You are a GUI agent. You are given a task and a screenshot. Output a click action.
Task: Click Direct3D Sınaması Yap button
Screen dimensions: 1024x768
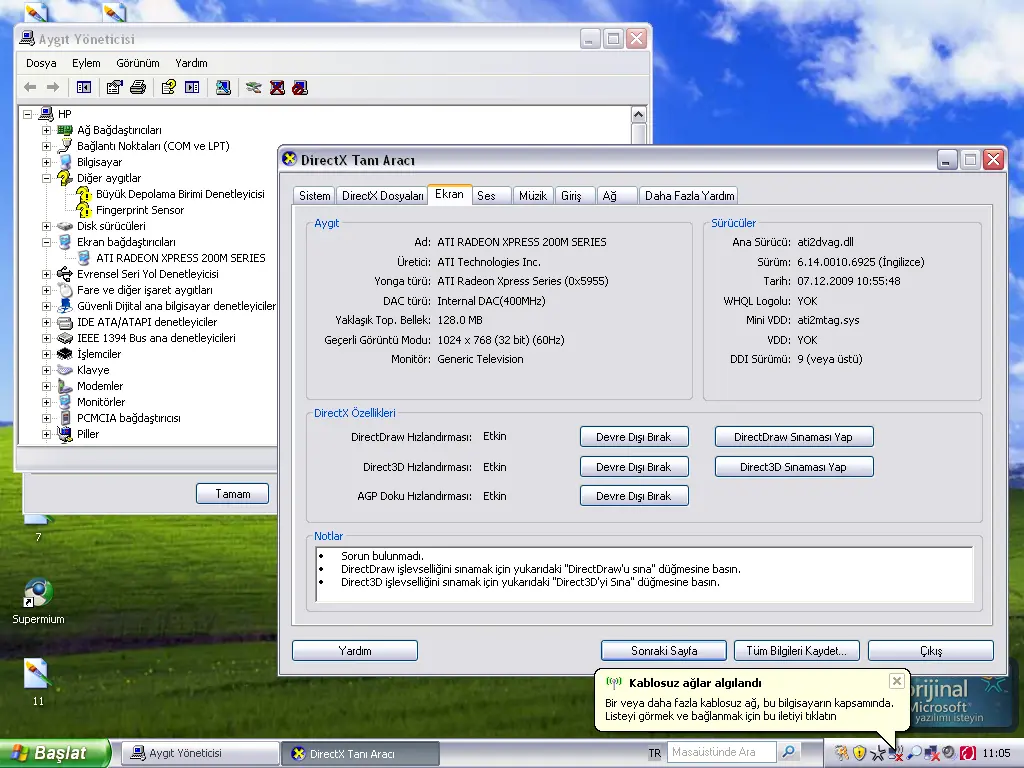793,467
